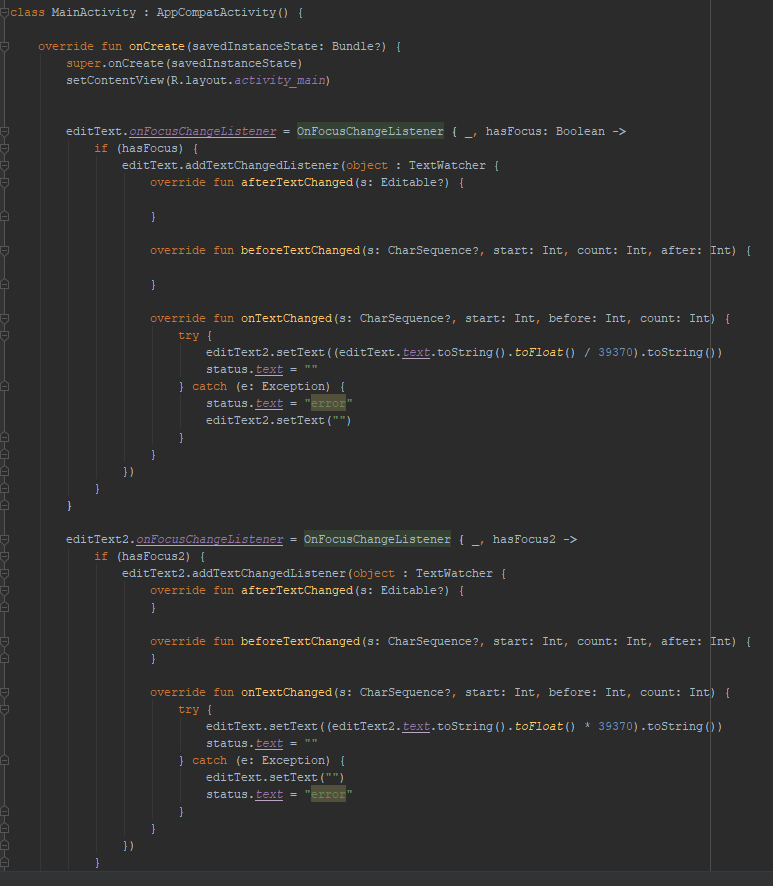773x886 pixels.
Task: Fold the editText2.onFocusChangeListener lambda in gutter
Action: (4, 540)
